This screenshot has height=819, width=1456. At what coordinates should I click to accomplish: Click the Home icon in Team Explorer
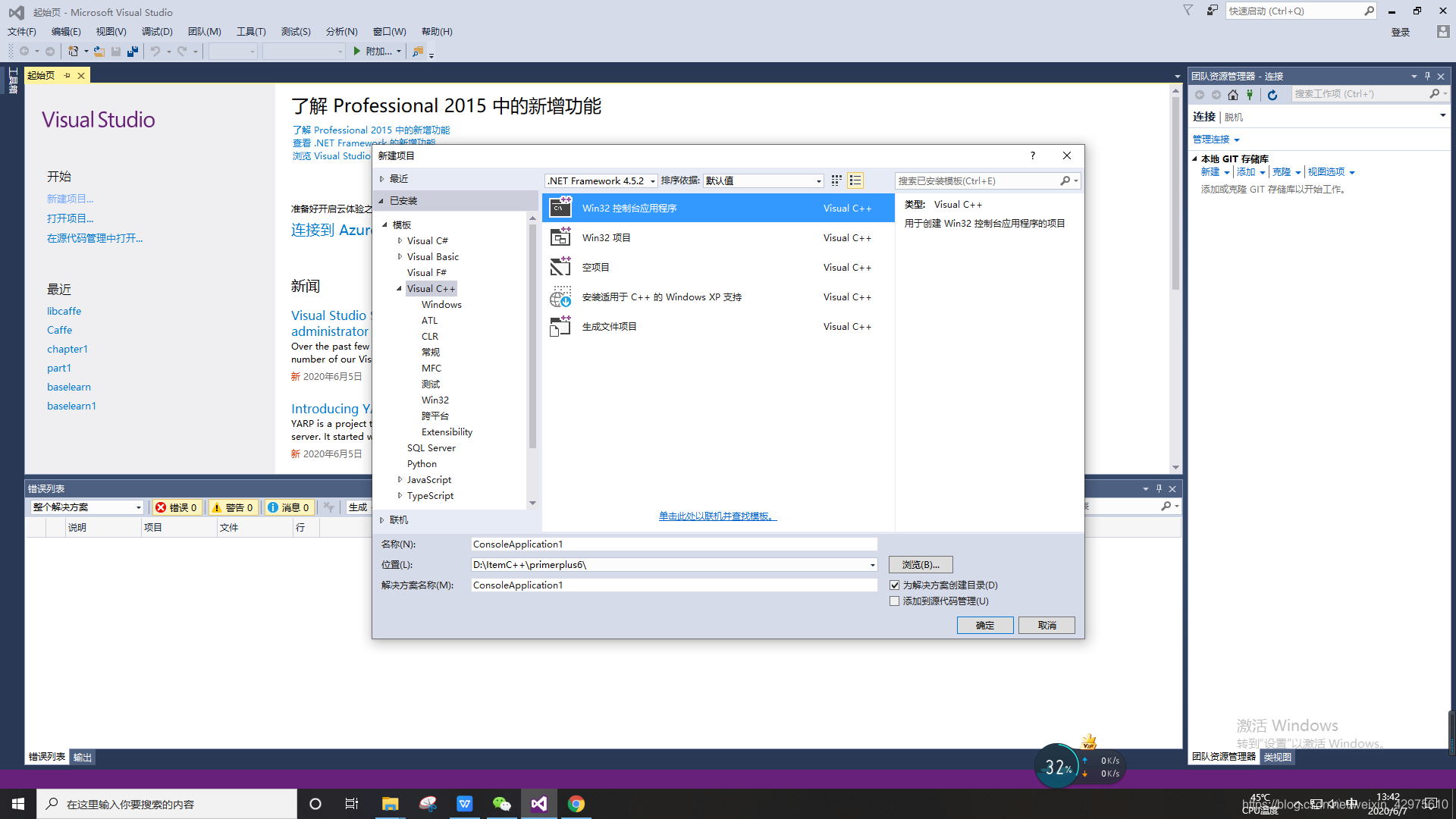click(x=1233, y=94)
